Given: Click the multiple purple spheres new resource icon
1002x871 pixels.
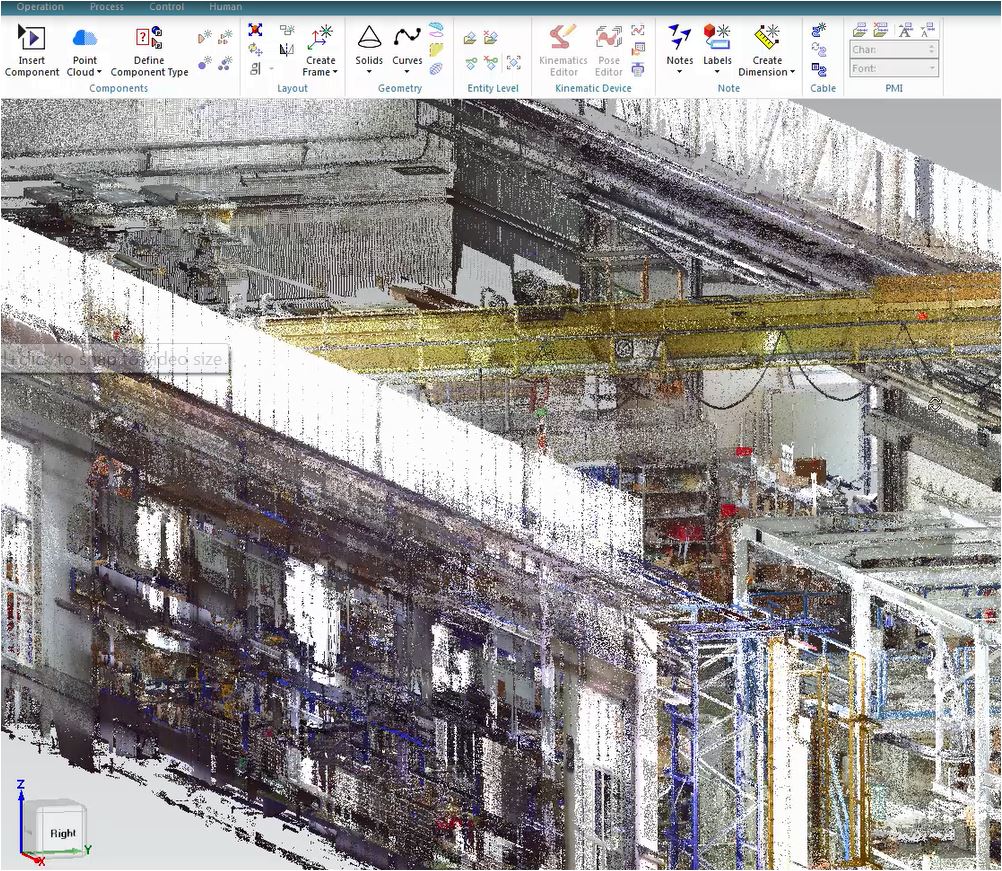Looking at the screenshot, I should pos(225,63).
